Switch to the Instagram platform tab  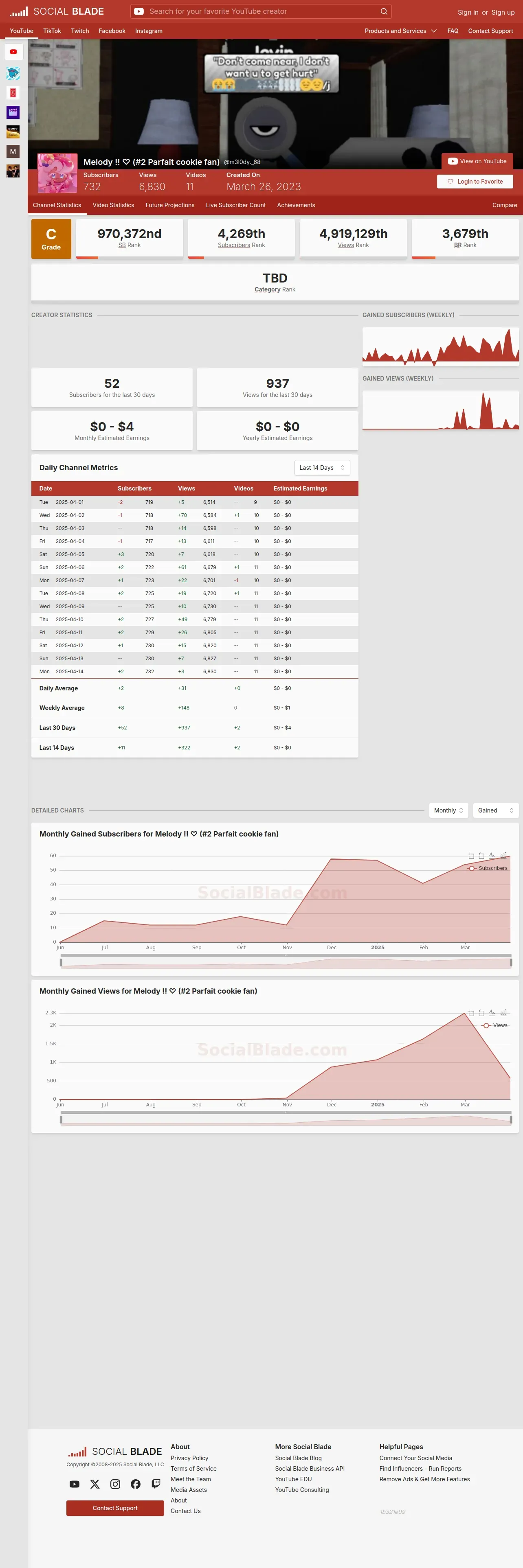[x=149, y=31]
